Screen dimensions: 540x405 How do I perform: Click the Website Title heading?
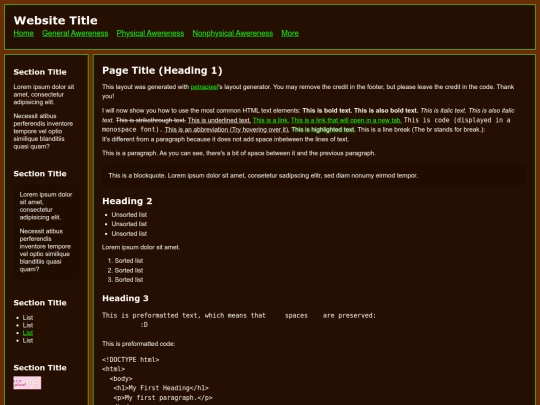(x=55, y=20)
